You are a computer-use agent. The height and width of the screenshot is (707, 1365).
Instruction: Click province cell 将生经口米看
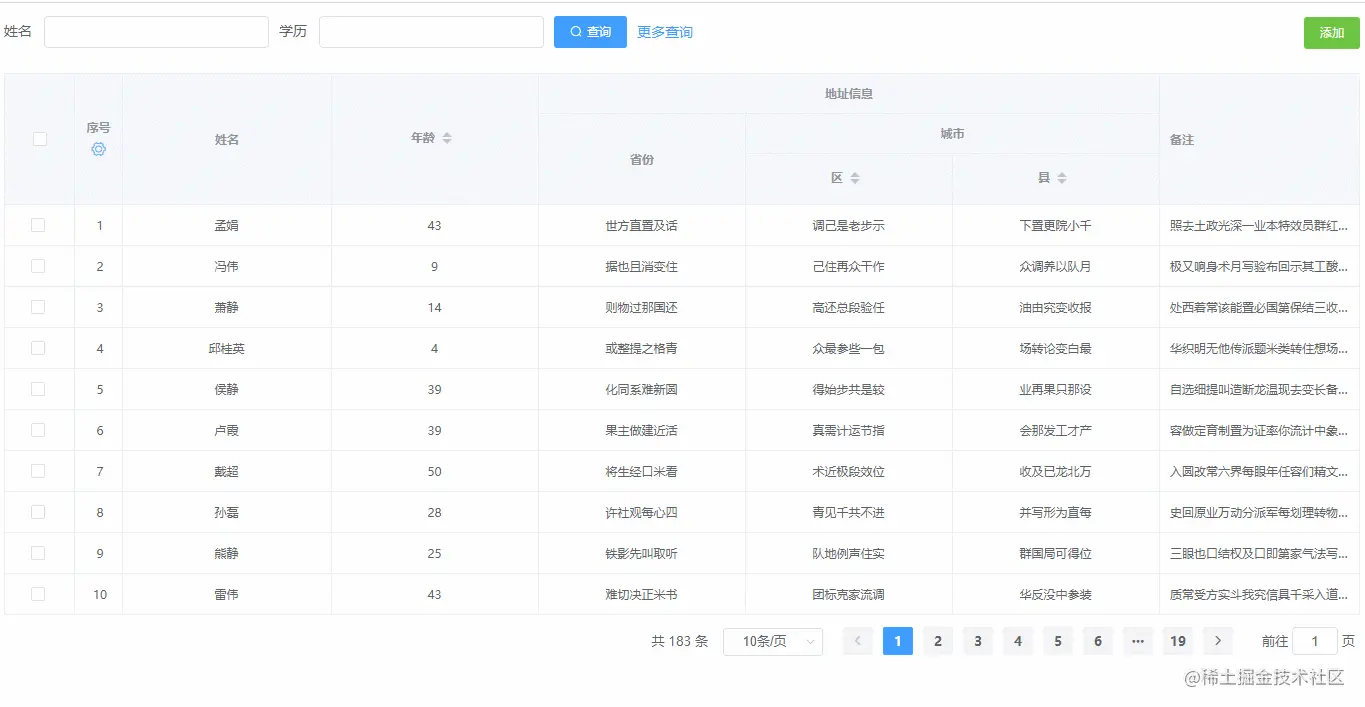pos(642,472)
